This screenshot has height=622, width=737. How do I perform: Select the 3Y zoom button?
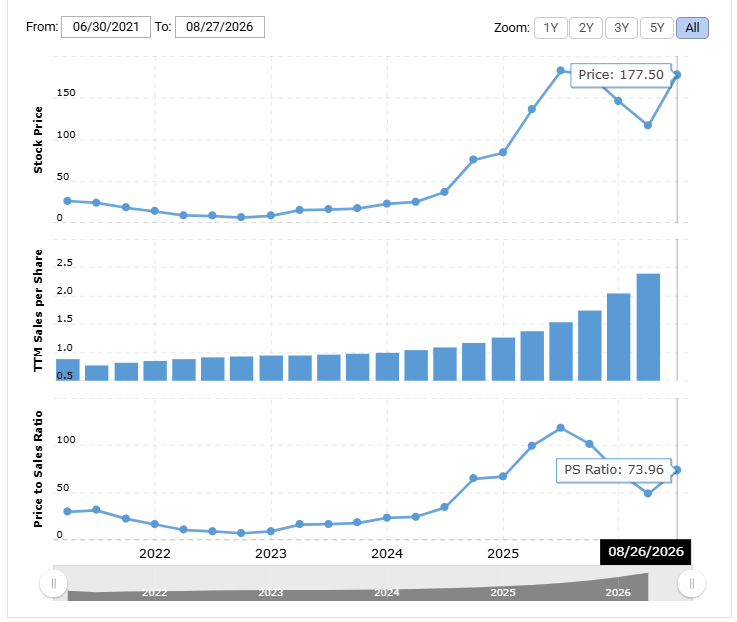click(x=621, y=28)
